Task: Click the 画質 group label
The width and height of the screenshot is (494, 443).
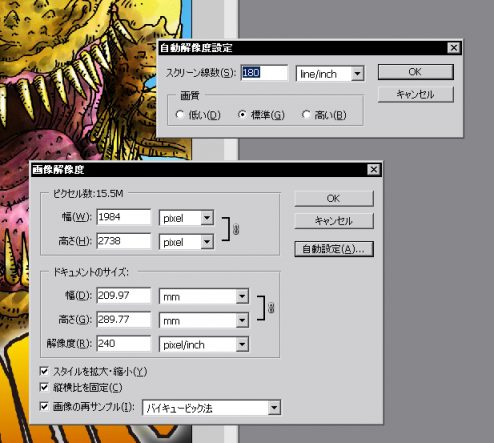Action: [190, 96]
